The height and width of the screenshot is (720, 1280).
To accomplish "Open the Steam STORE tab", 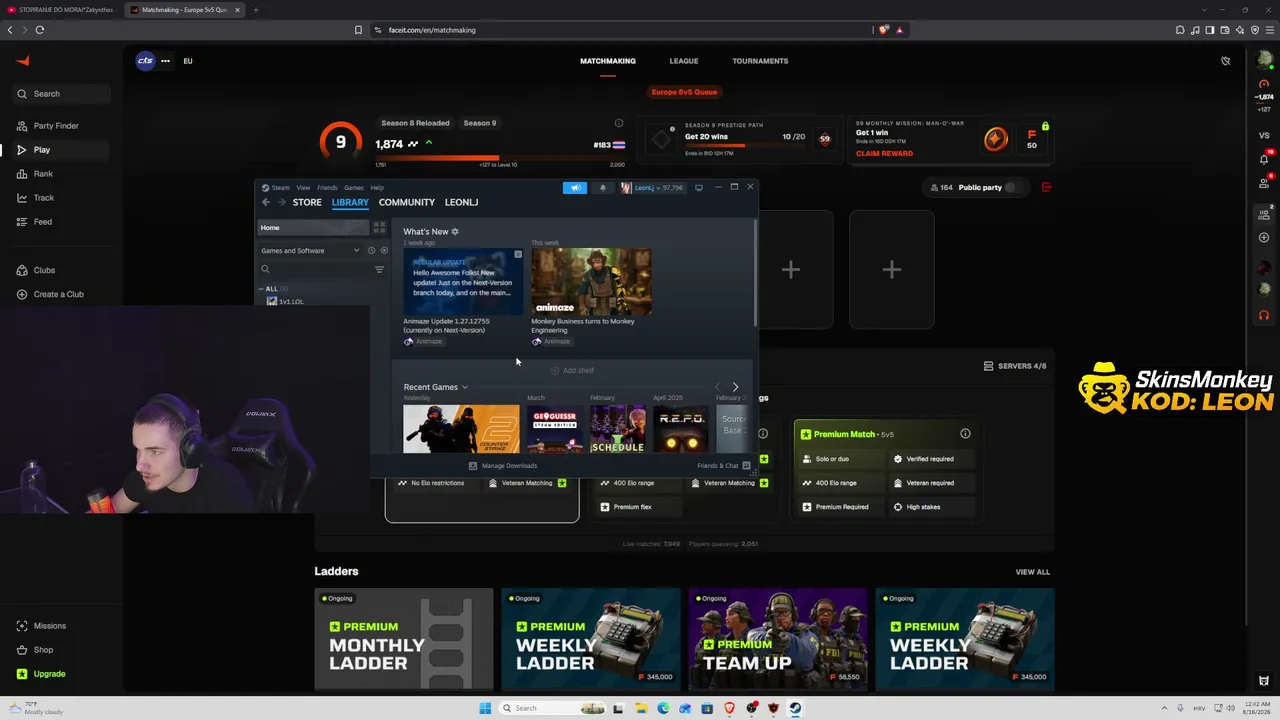I will point(307,202).
